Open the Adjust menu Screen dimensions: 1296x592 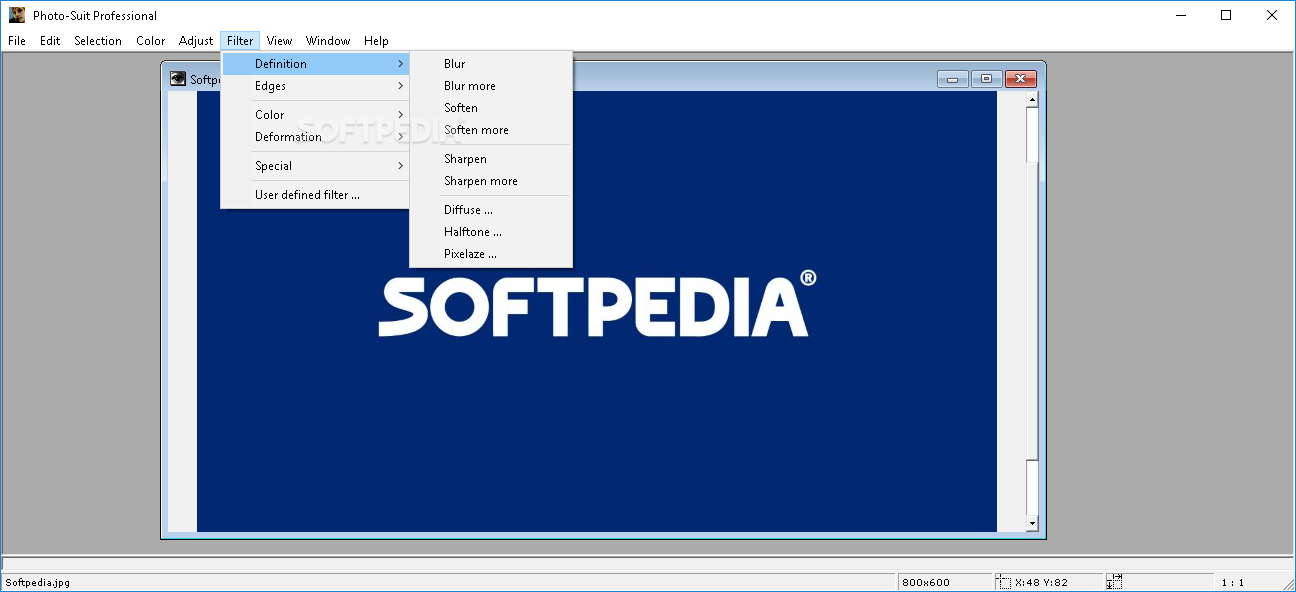click(196, 41)
